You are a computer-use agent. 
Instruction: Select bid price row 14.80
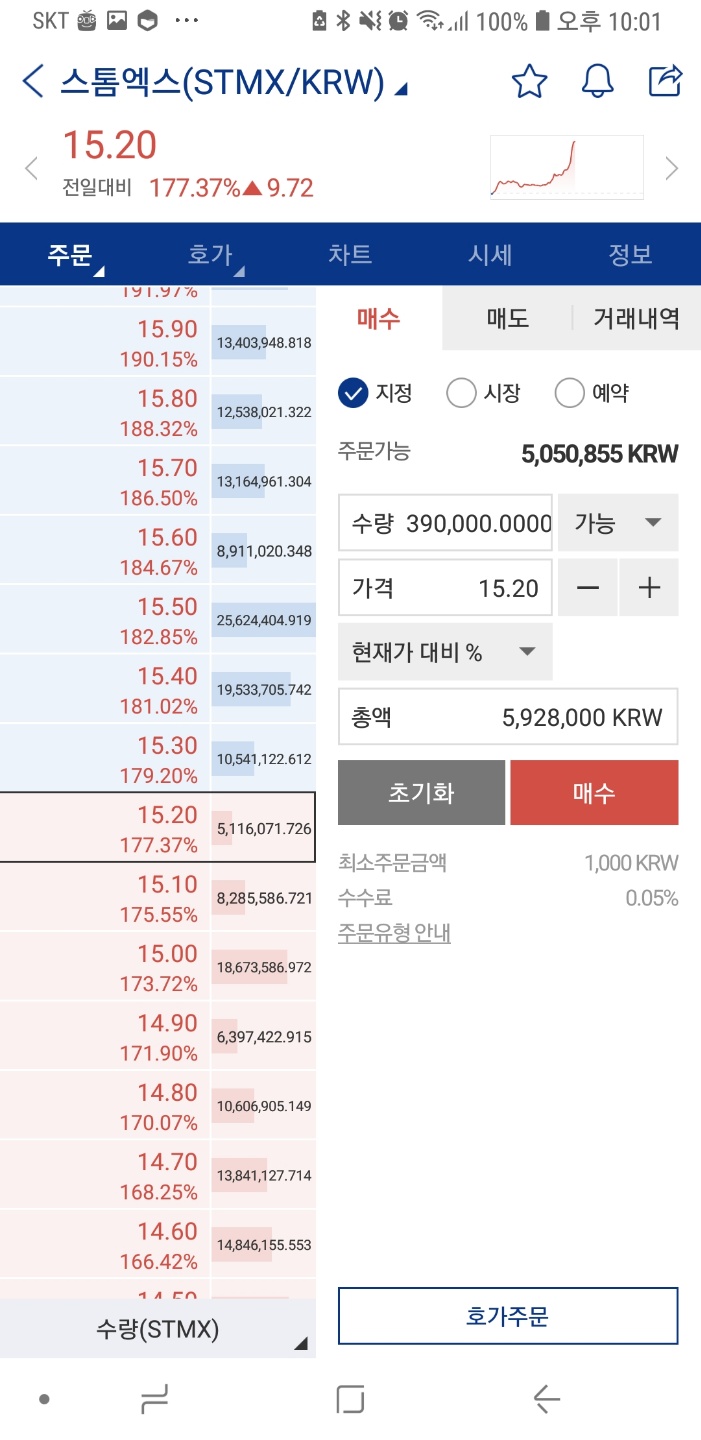coord(158,1106)
